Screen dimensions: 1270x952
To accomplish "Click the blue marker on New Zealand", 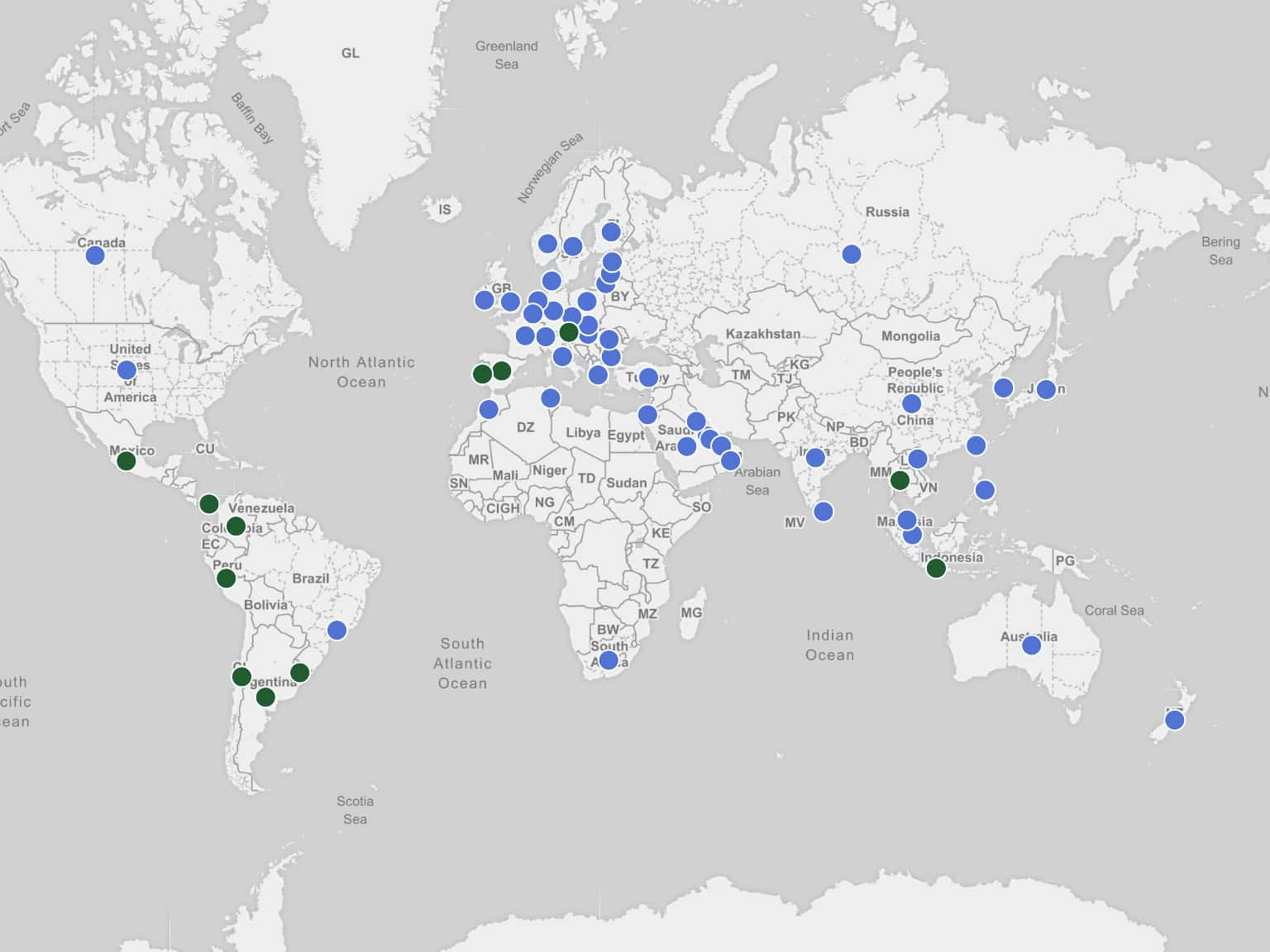I will click(1174, 721).
